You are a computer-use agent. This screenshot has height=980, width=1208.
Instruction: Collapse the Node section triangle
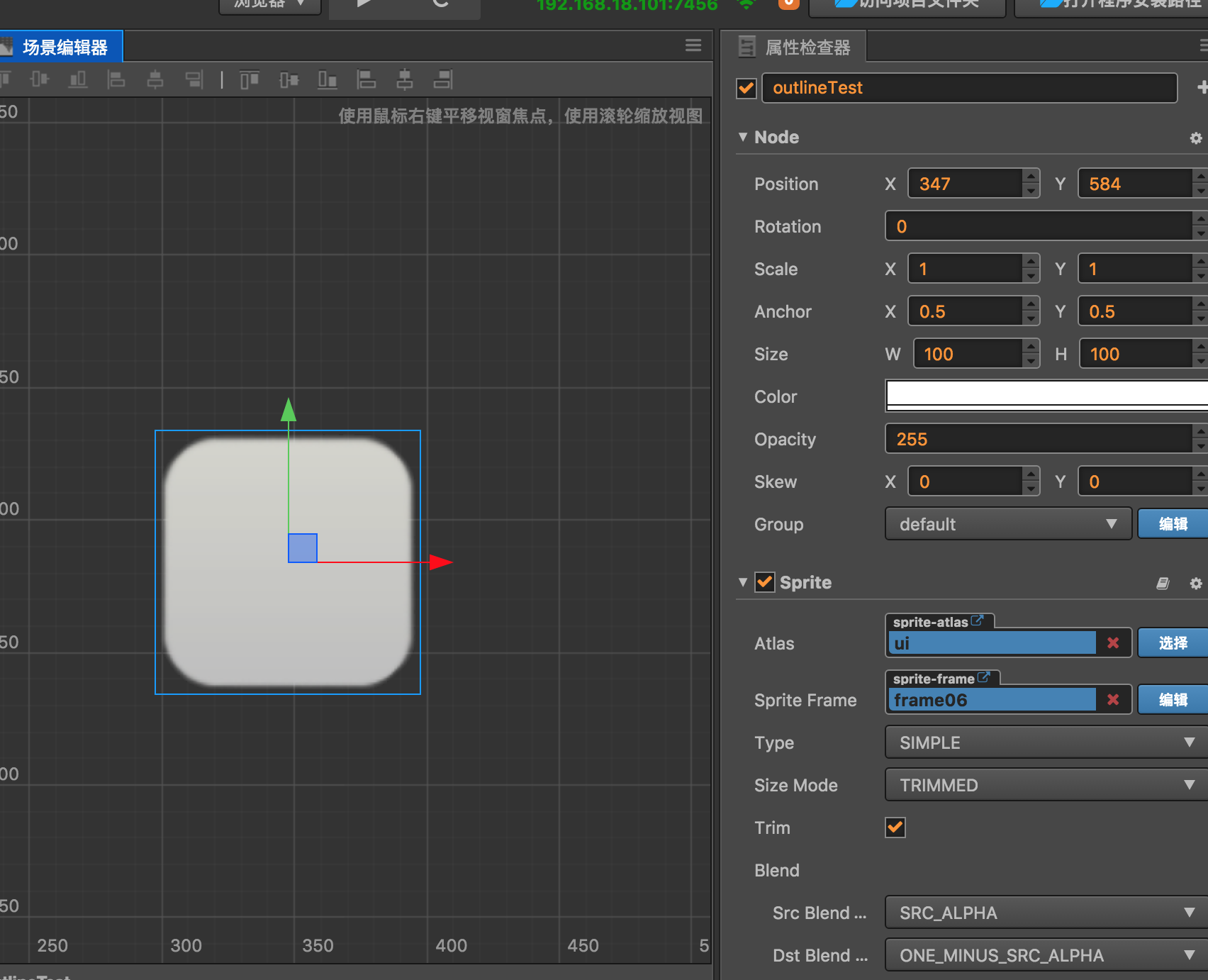(x=742, y=137)
